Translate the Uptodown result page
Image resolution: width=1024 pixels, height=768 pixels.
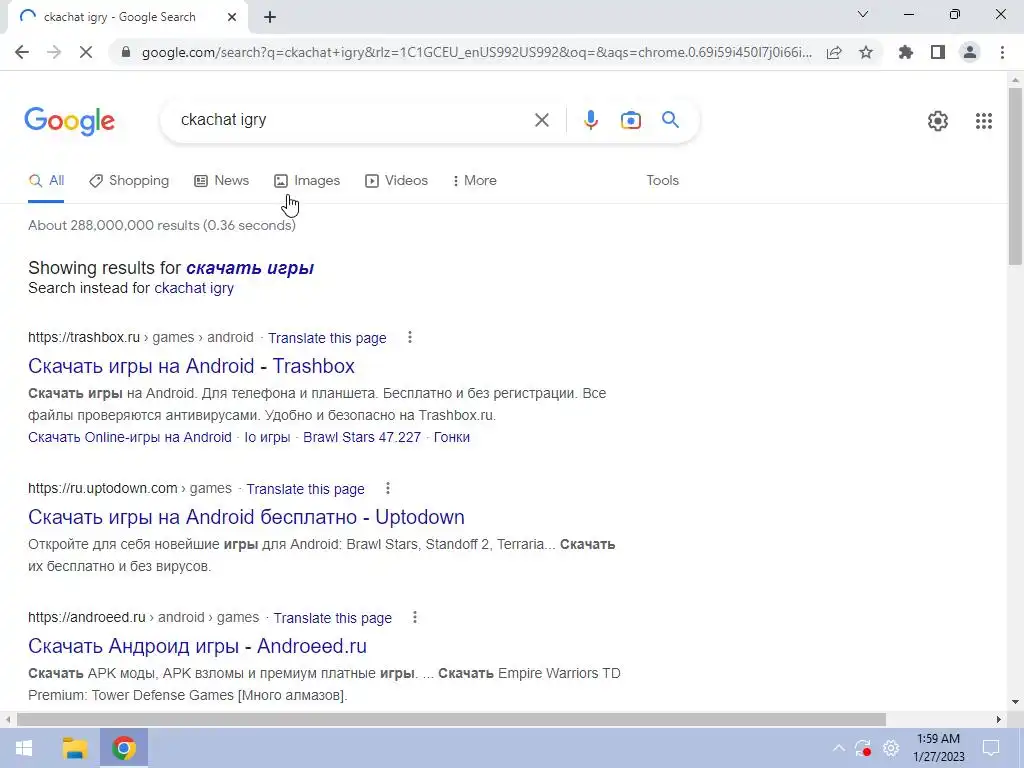pos(306,489)
